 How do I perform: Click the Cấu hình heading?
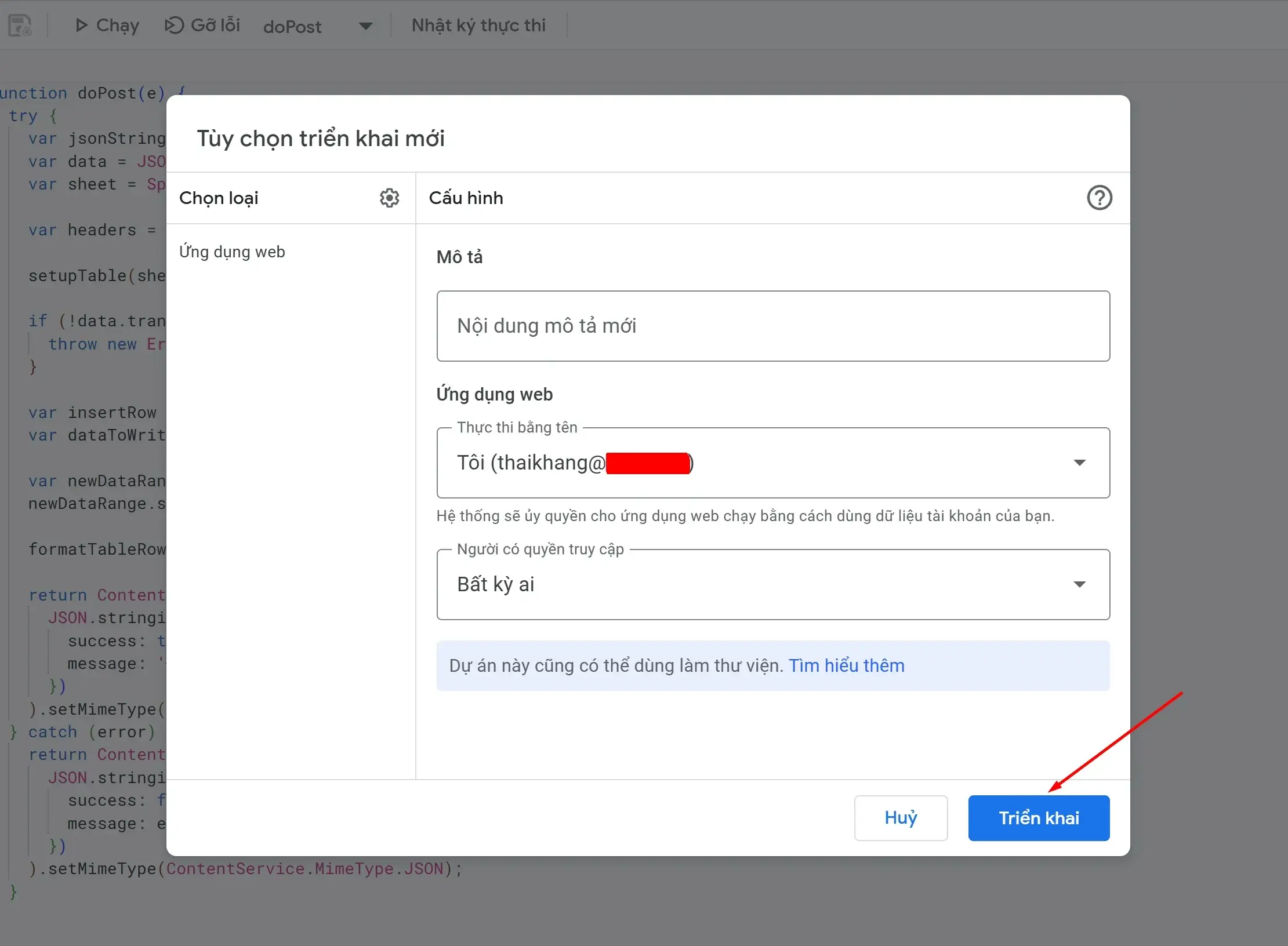click(x=466, y=198)
